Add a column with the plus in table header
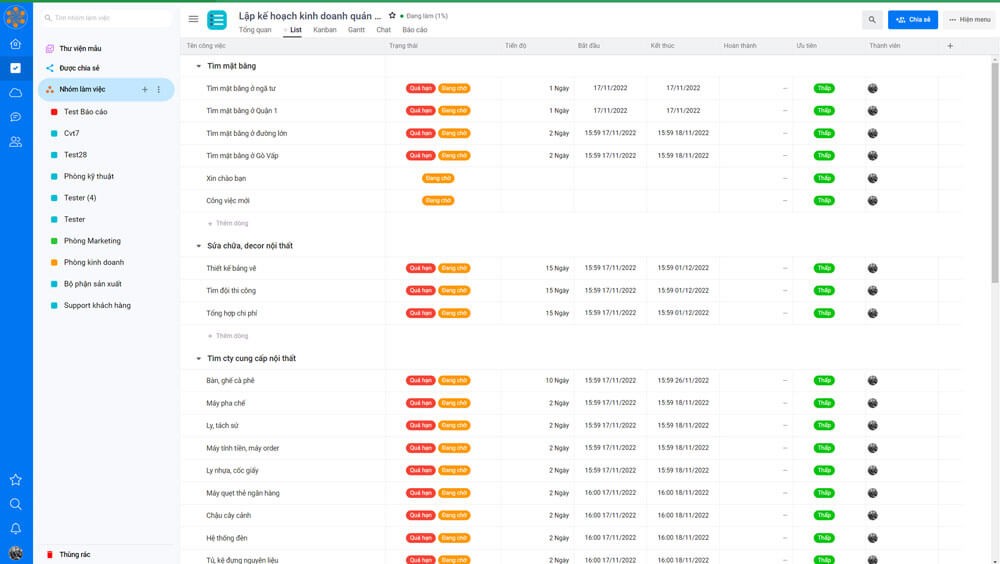This screenshot has width=1000, height=564. click(949, 46)
